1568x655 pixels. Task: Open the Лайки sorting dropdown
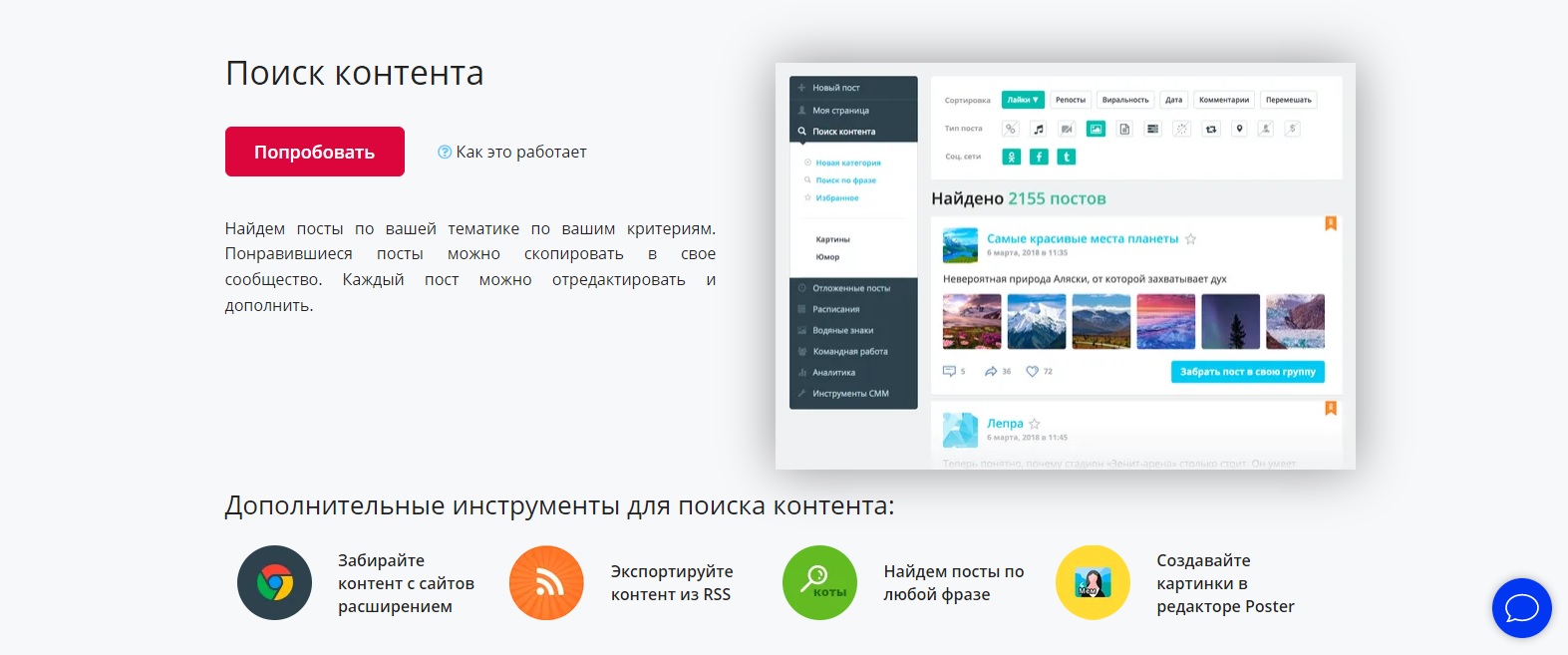(x=1023, y=100)
